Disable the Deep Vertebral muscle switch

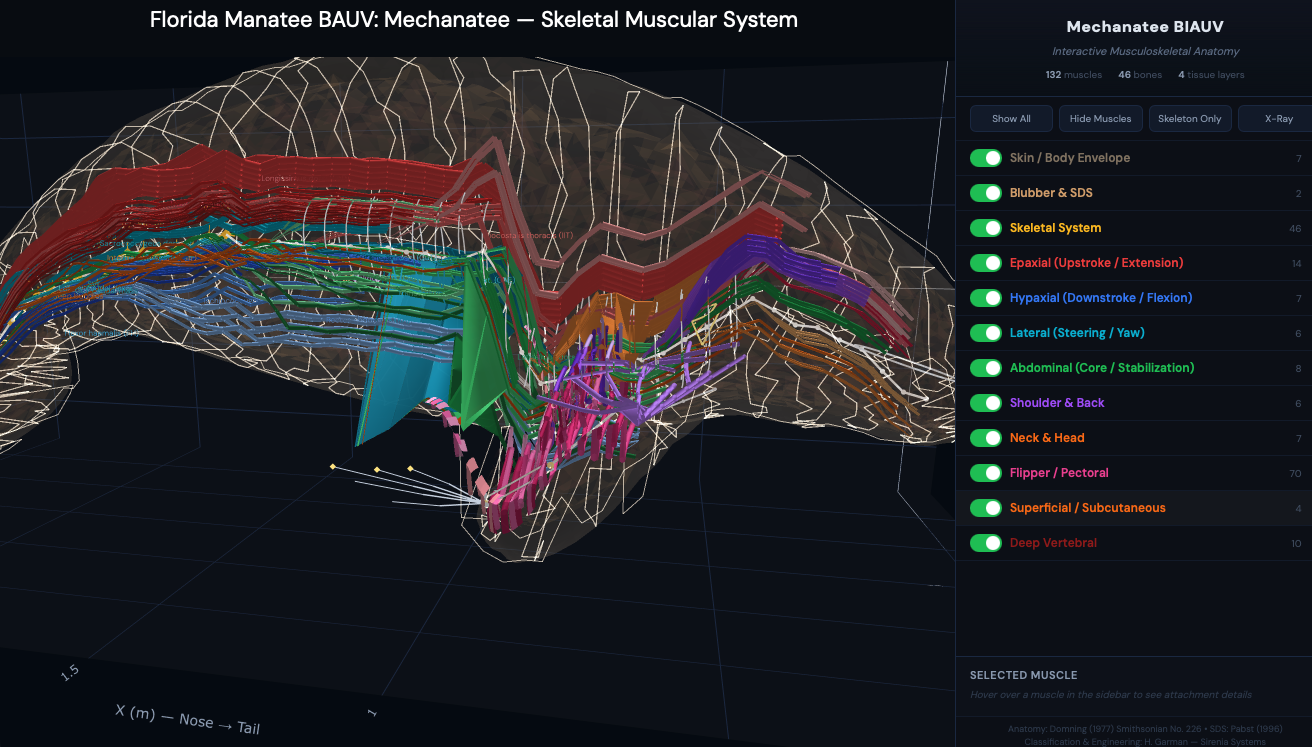coord(986,543)
